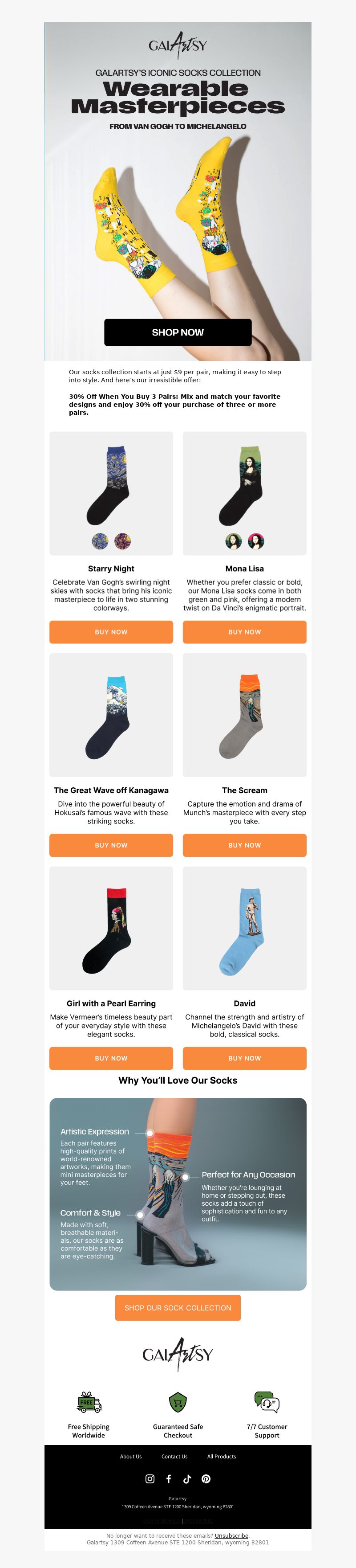The width and height of the screenshot is (356, 1568).
Task: Open the TikTok icon in footer
Action: (x=187, y=1478)
